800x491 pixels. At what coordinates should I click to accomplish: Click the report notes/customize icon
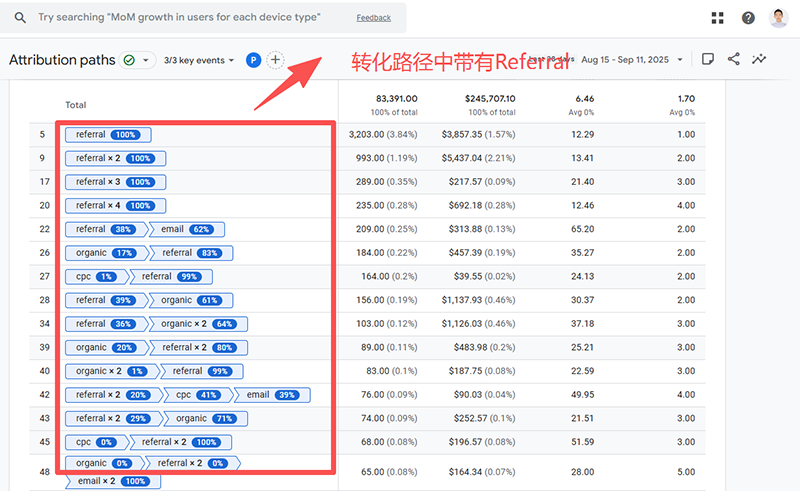click(x=708, y=59)
